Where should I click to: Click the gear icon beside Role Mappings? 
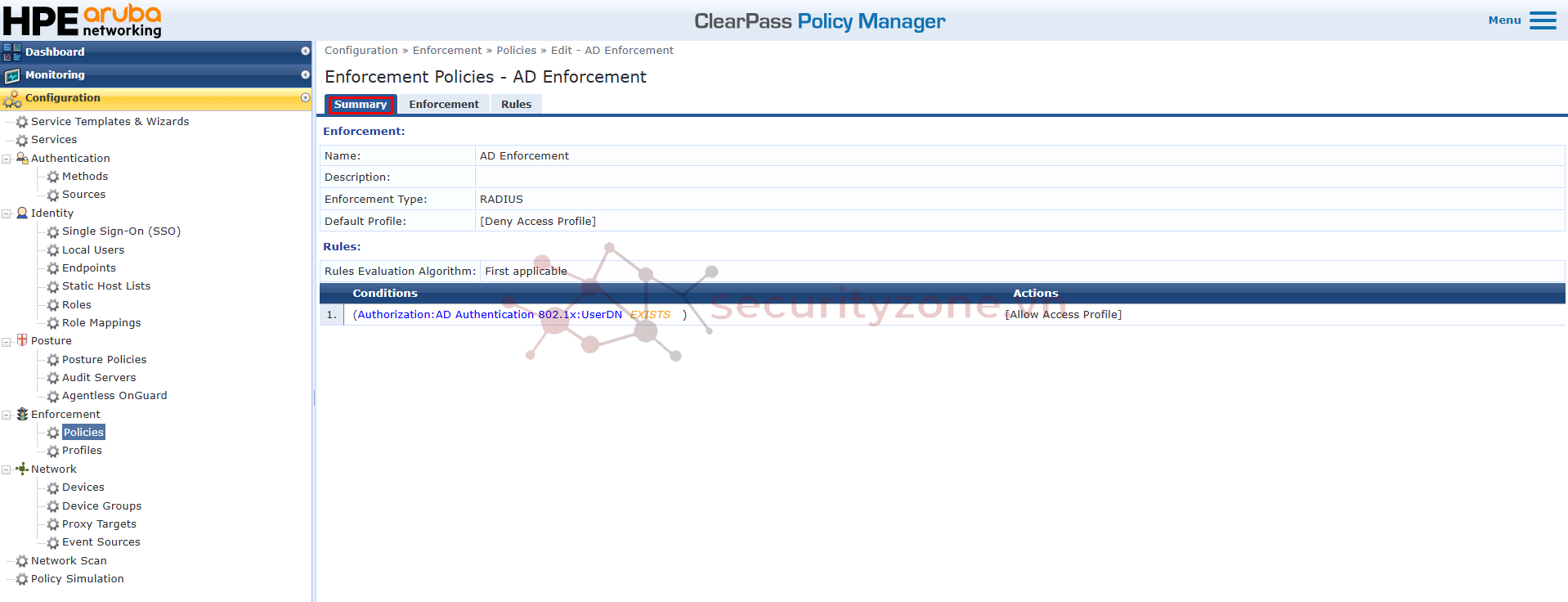click(53, 323)
